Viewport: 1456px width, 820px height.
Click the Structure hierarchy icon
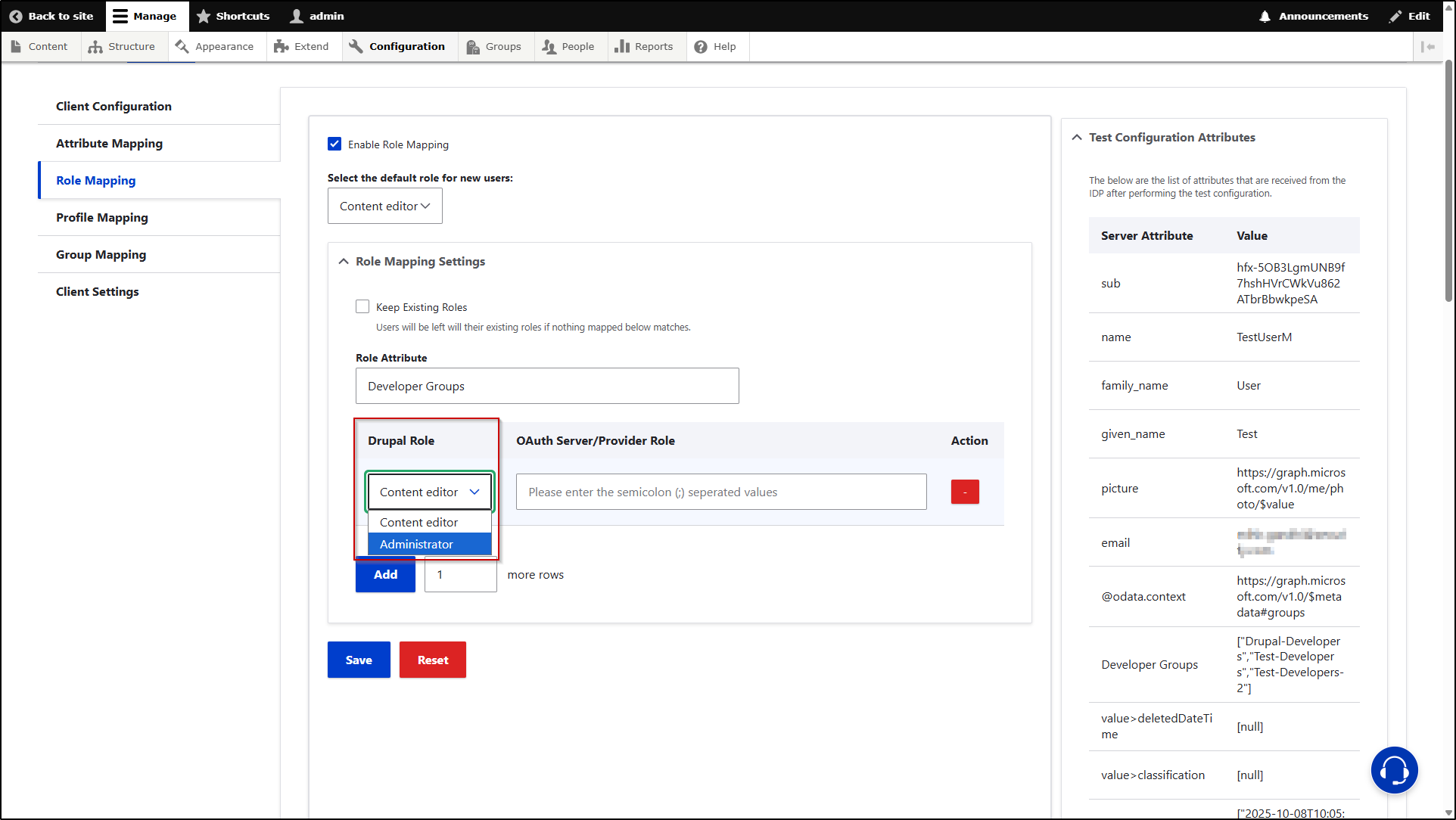(x=95, y=46)
